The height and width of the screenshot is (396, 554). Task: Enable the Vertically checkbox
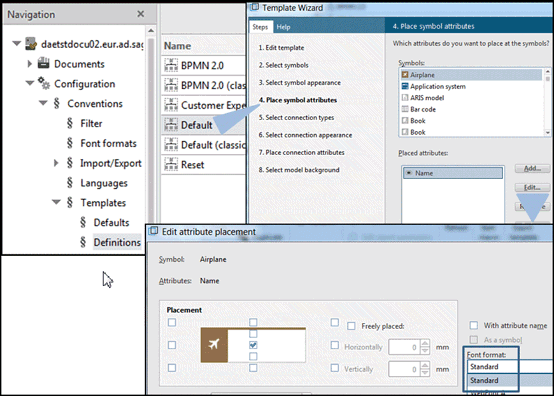[335, 368]
